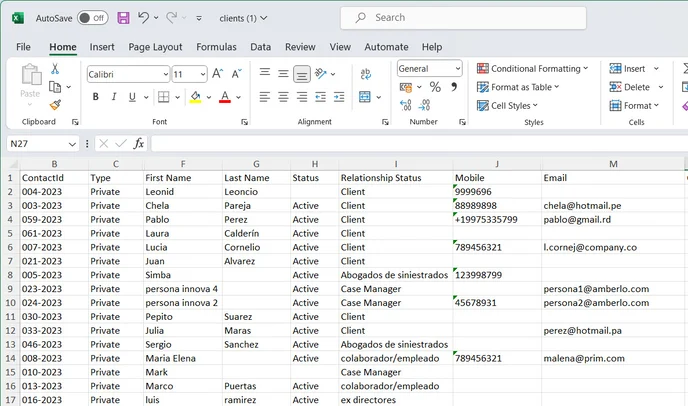
Task: Apply red Font Color
Action: pos(225,97)
